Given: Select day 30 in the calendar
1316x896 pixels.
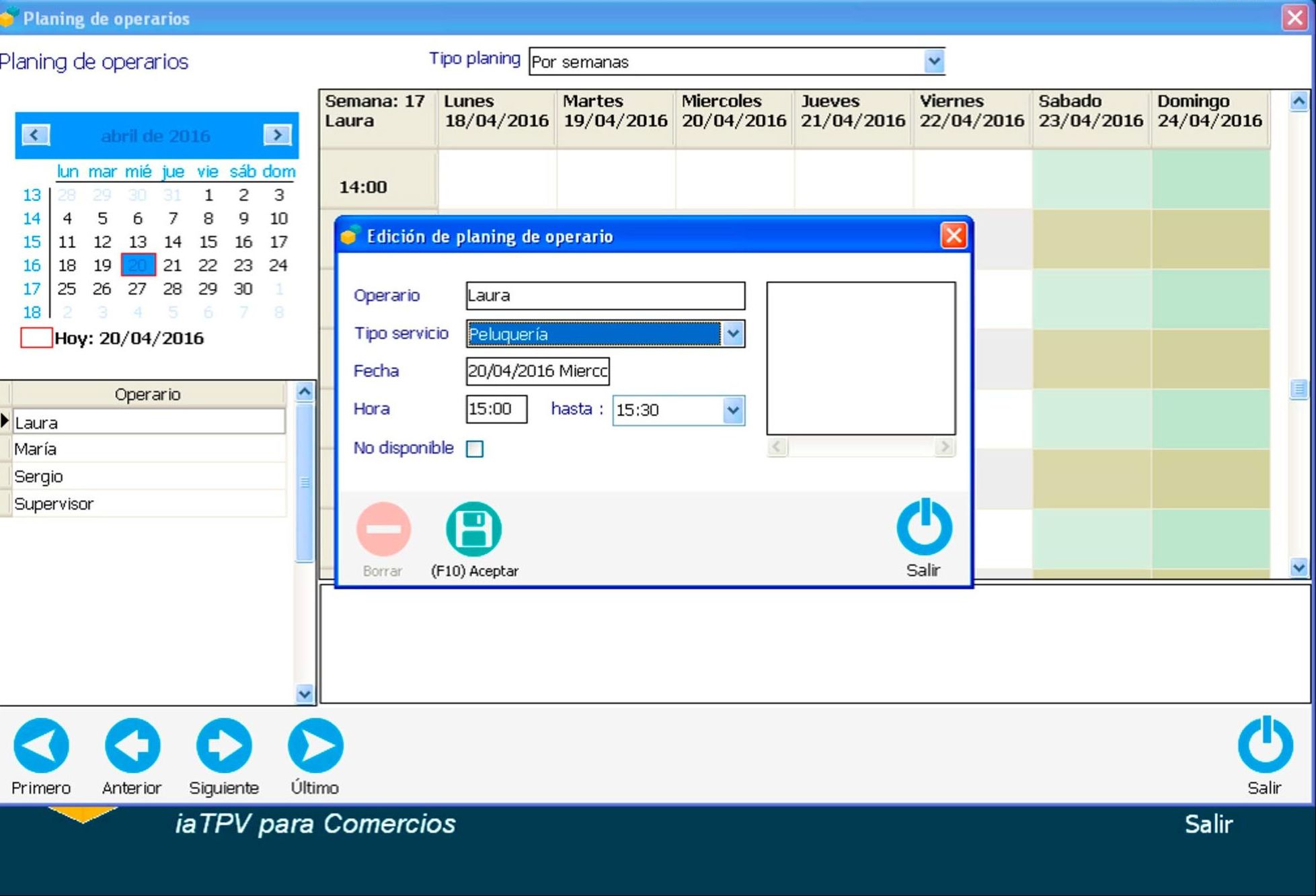Looking at the screenshot, I should tap(243, 288).
